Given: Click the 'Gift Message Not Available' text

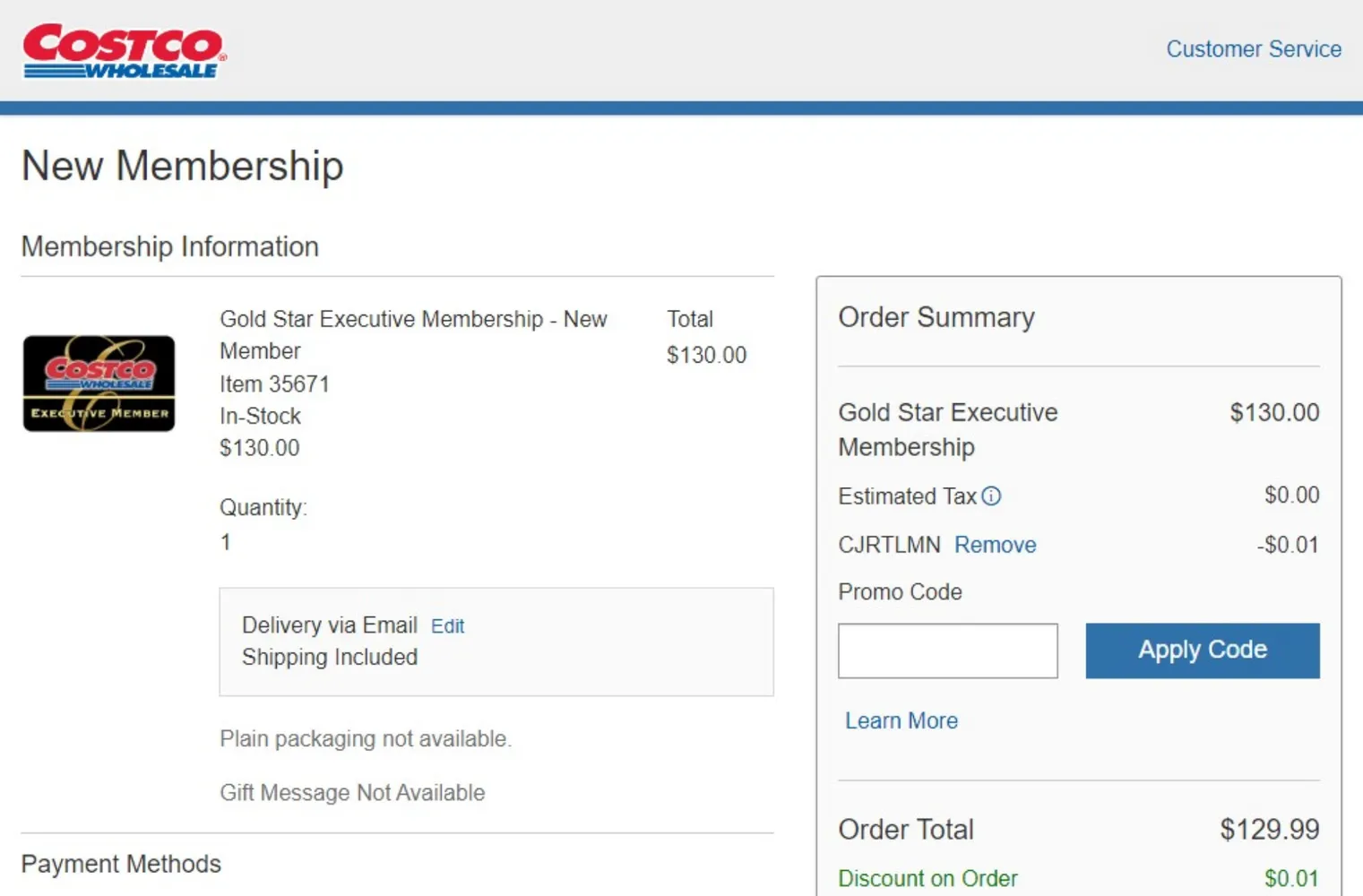Looking at the screenshot, I should [352, 793].
